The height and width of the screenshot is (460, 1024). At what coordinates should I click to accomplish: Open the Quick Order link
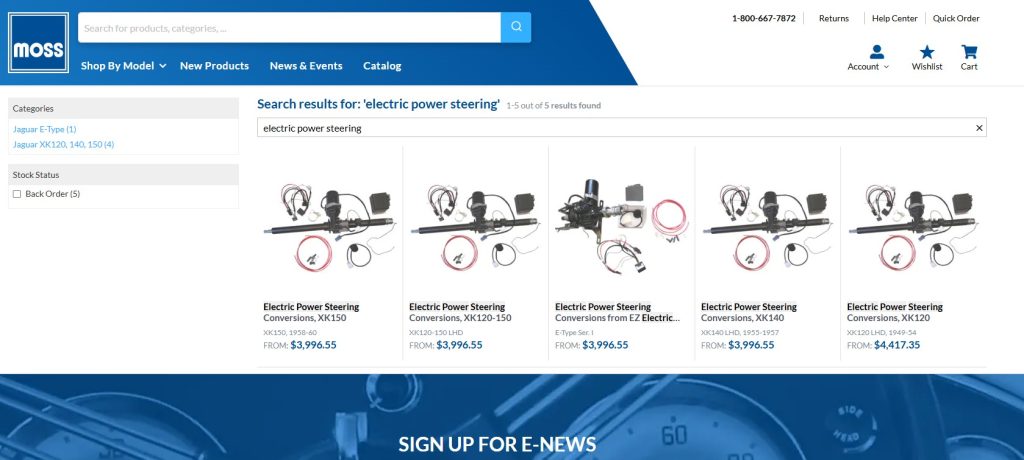(x=956, y=18)
